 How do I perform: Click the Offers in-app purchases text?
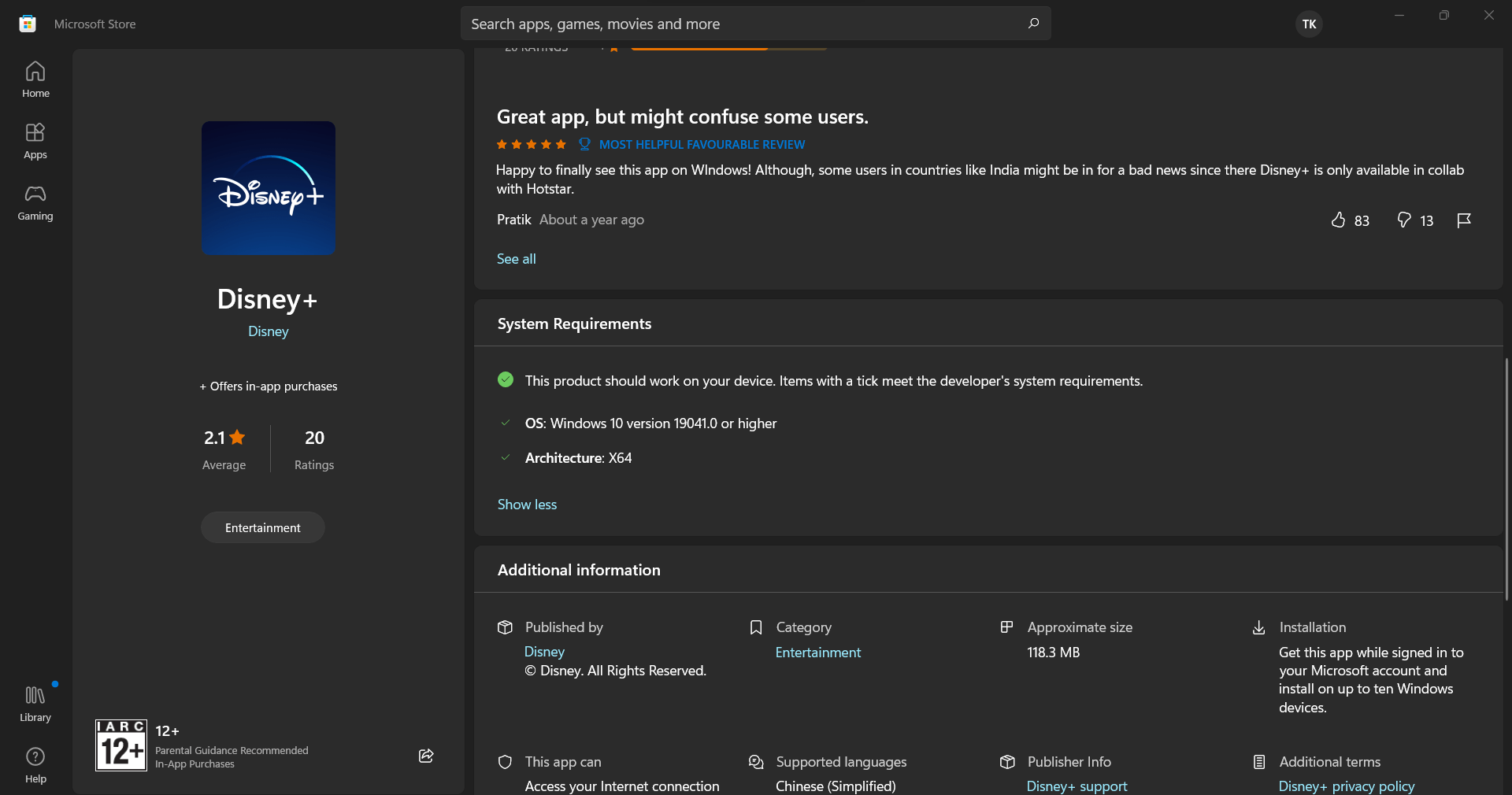point(269,386)
